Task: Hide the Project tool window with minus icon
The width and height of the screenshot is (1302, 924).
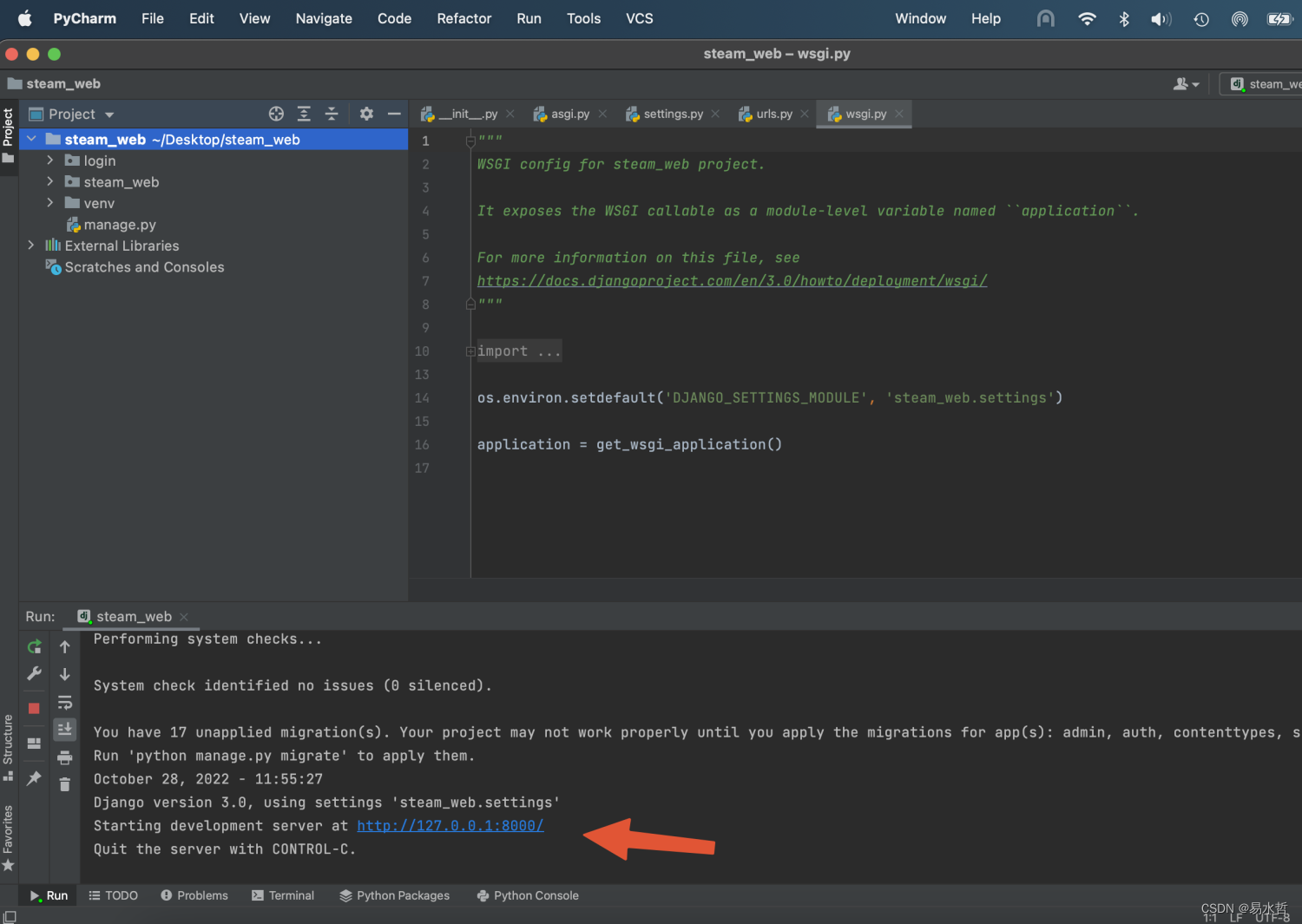Action: pyautogui.click(x=394, y=114)
